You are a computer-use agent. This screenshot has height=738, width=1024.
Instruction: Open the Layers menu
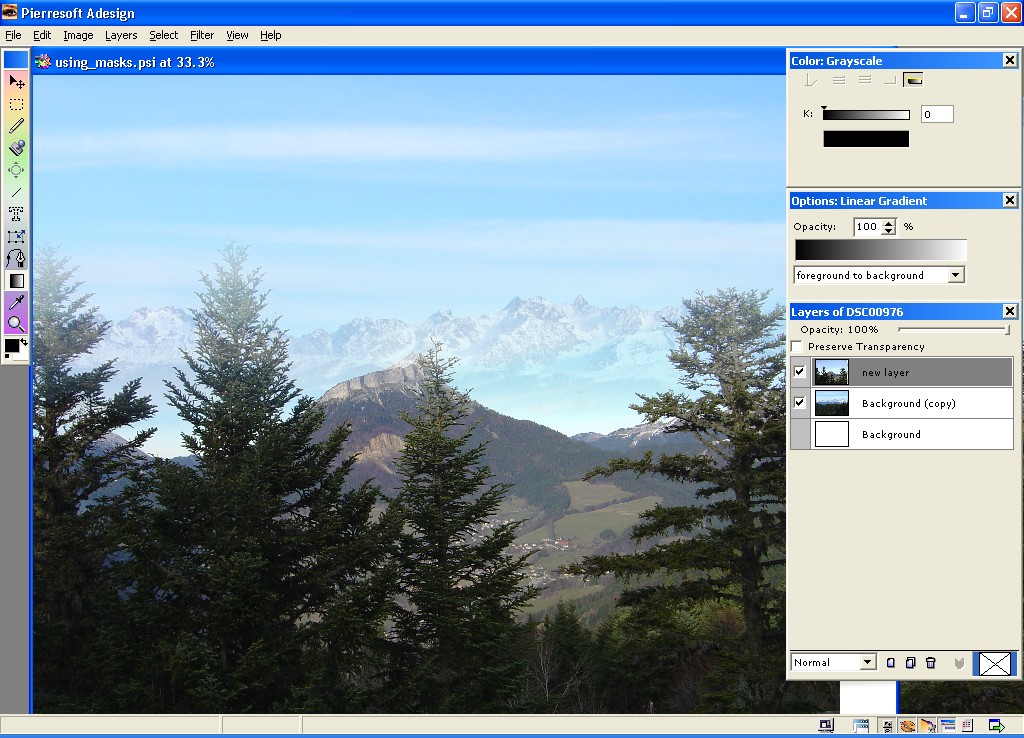pos(121,35)
